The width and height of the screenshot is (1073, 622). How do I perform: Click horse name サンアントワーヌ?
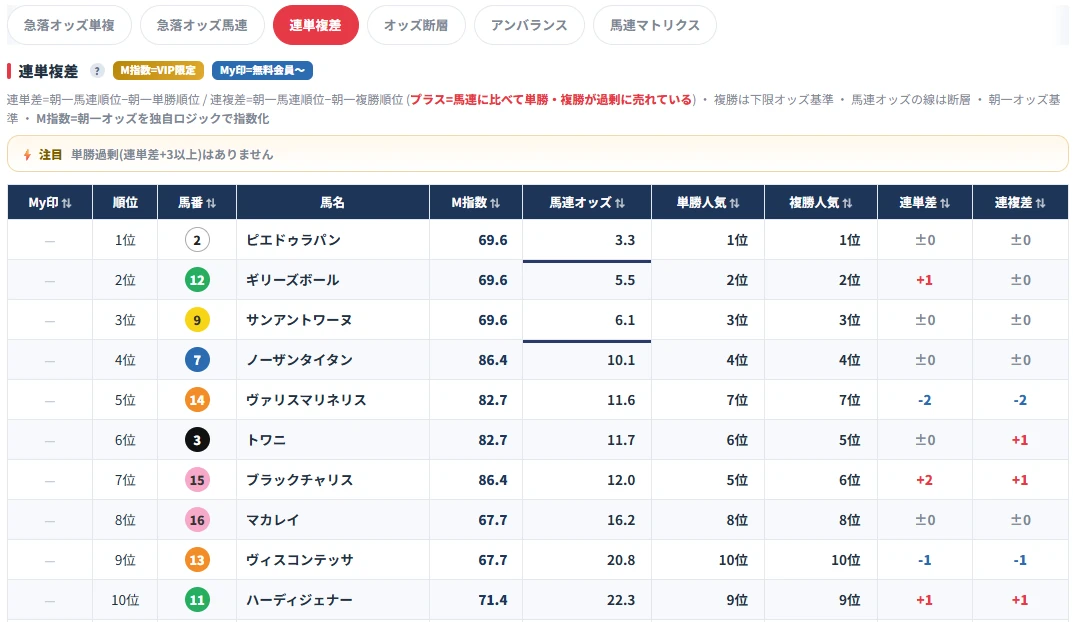[299, 320]
